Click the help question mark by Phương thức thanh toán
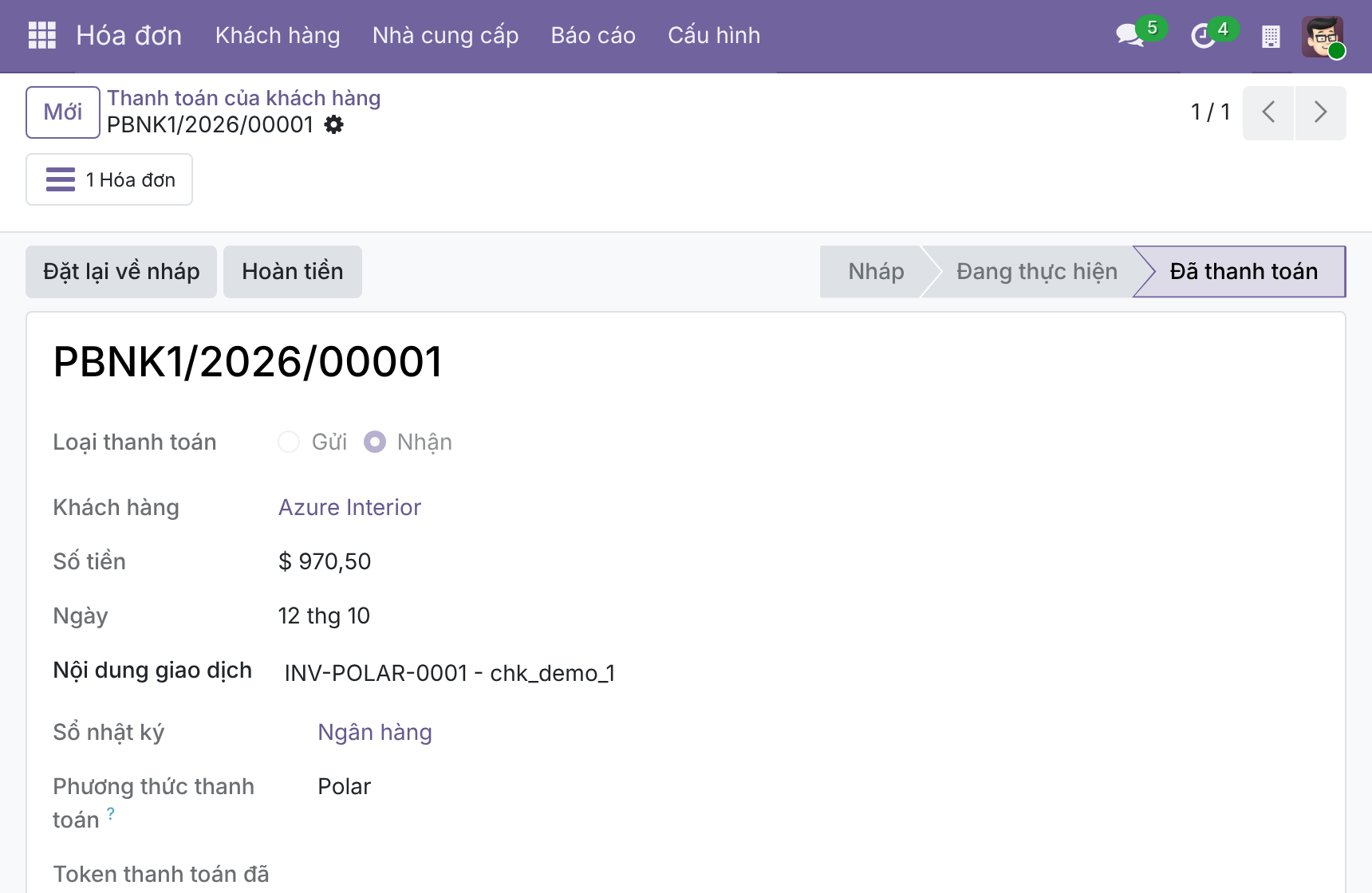Viewport: 1372px width, 893px height. pos(111,813)
